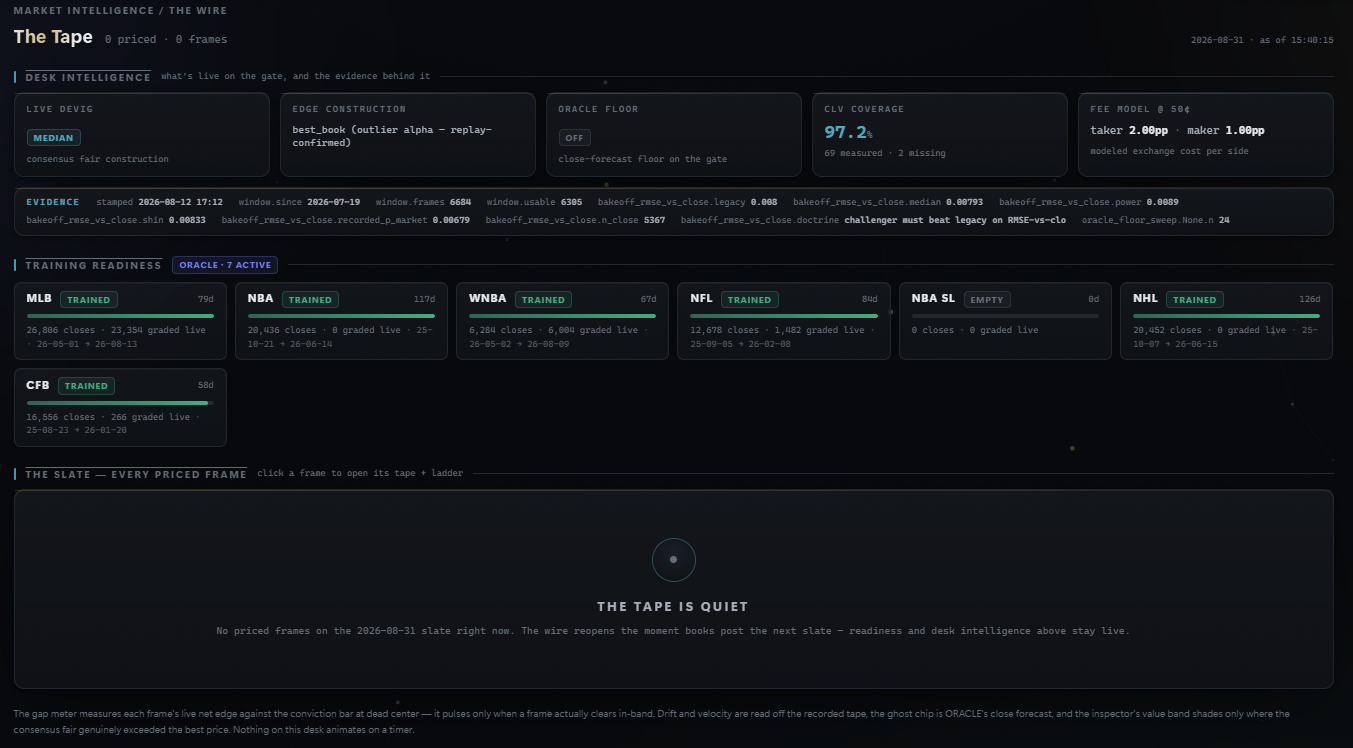Click "12,678 closes" on the NFL card
The height and width of the screenshot is (748, 1353).
(x=724, y=330)
